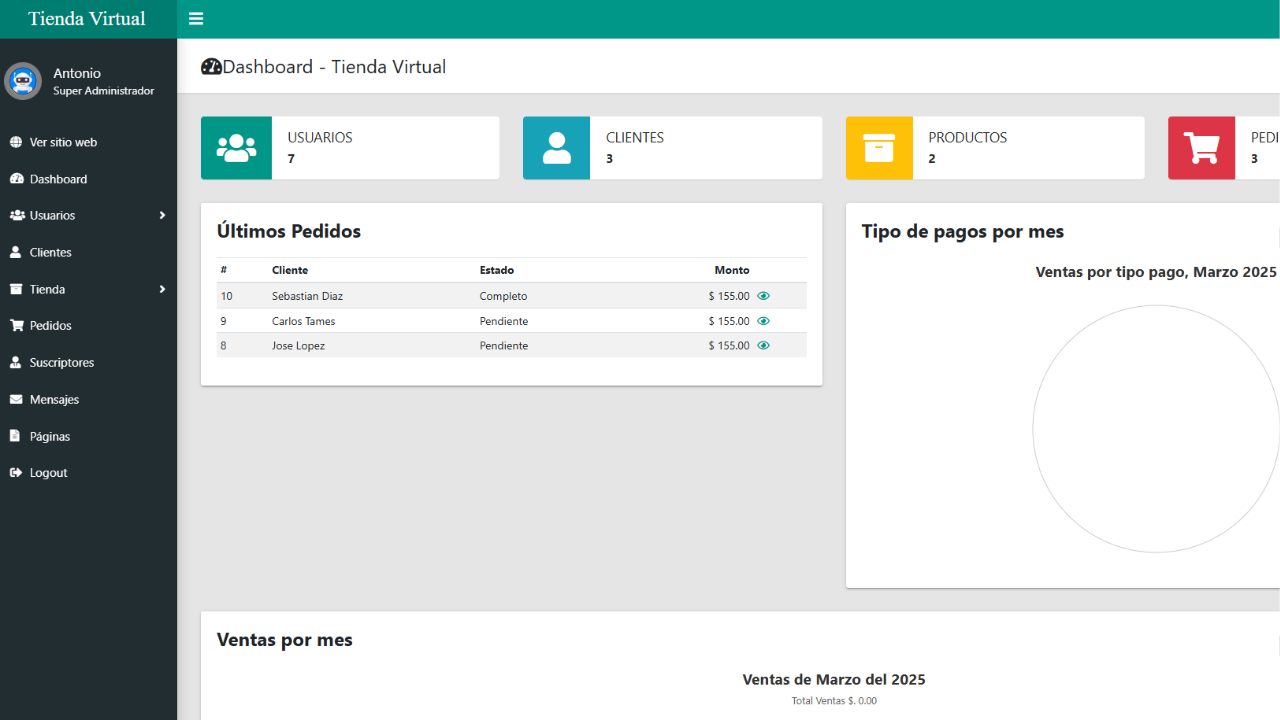Click the dashboard gauge icon in page title
Viewport: 1280px width, 720px height.
pos(211,67)
